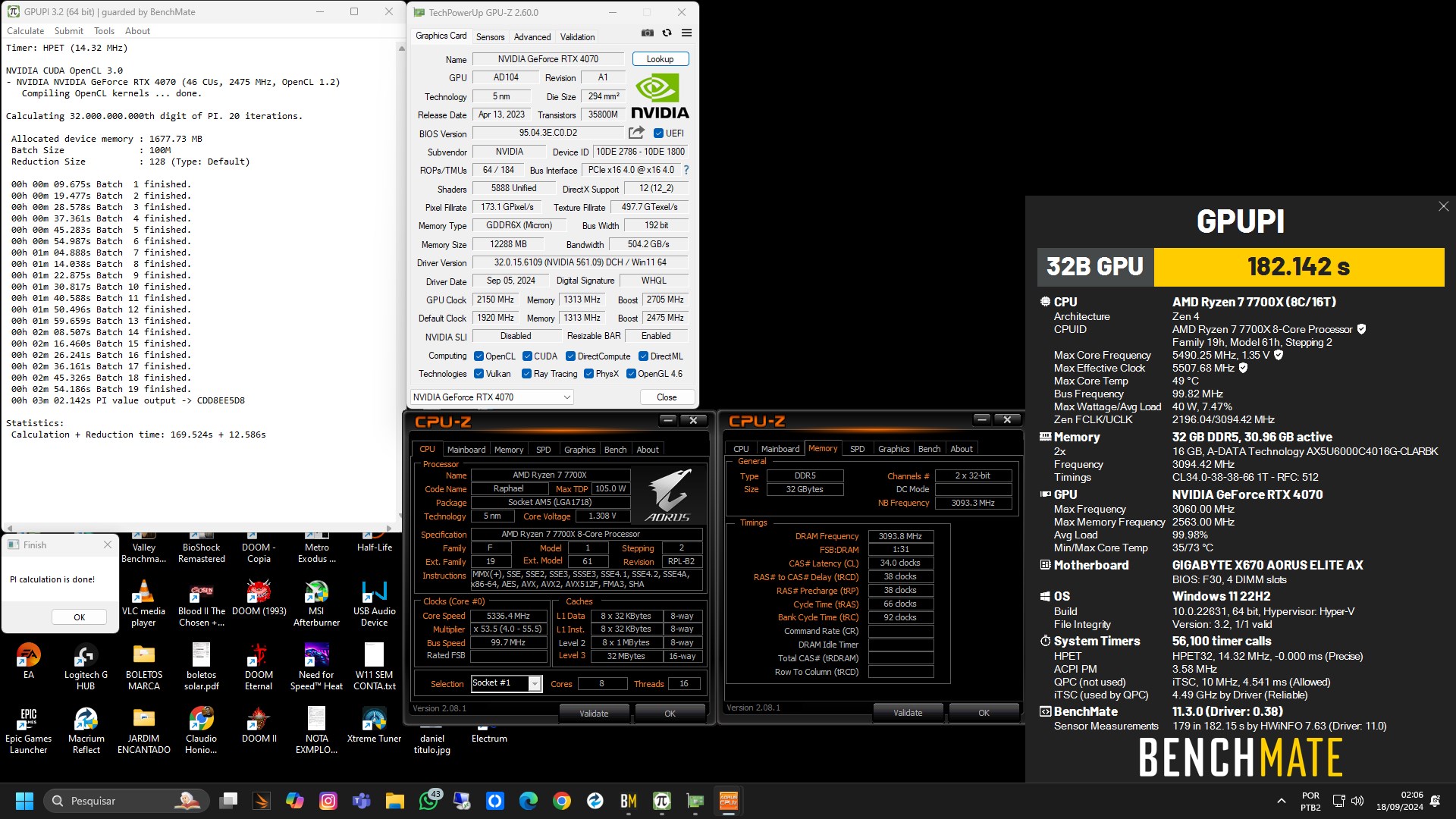Viewport: 1456px width, 819px height.
Task: Toggle the PhysX checkbox
Action: pyautogui.click(x=588, y=374)
